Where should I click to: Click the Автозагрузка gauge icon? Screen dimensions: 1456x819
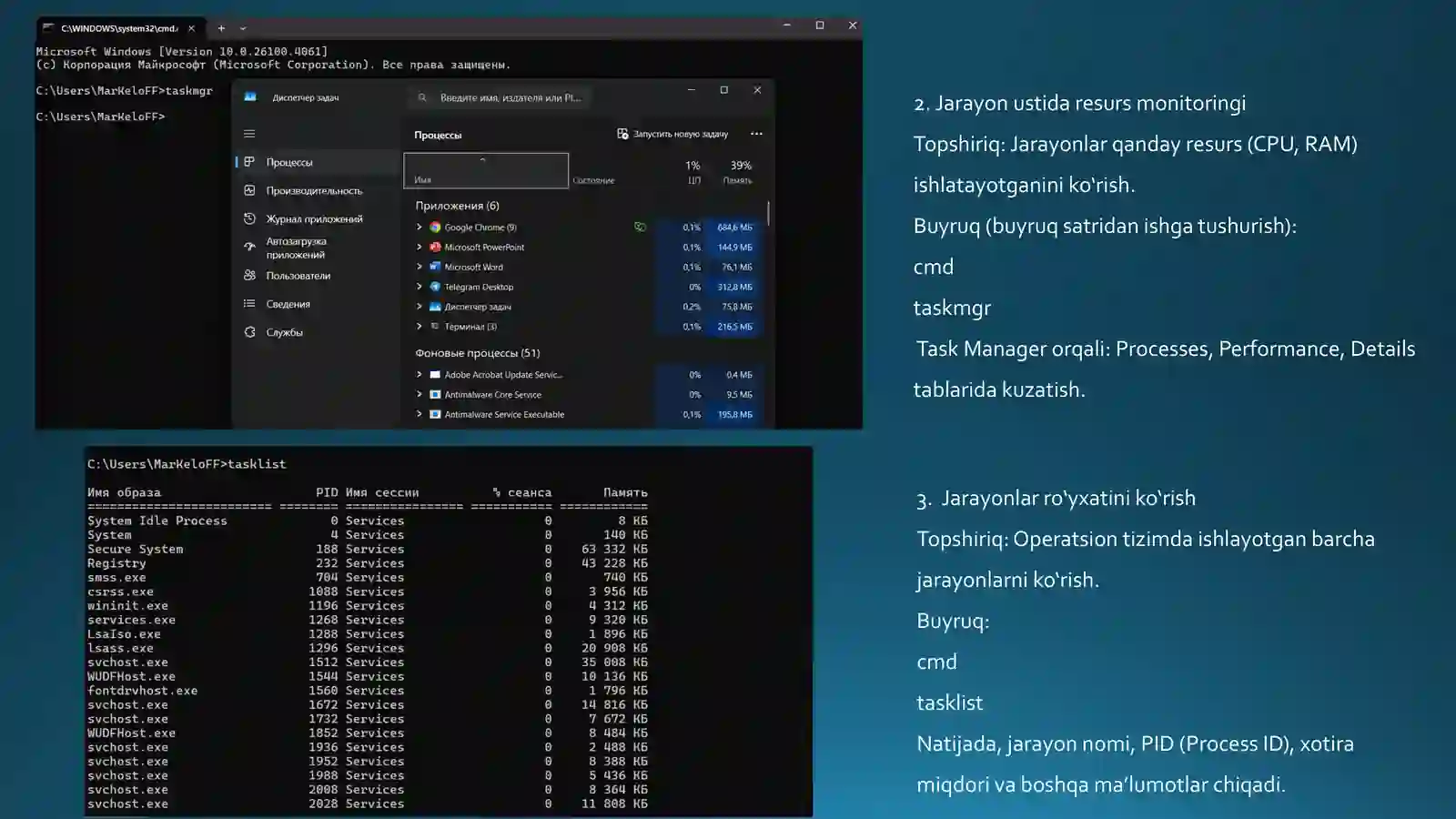pyautogui.click(x=249, y=247)
